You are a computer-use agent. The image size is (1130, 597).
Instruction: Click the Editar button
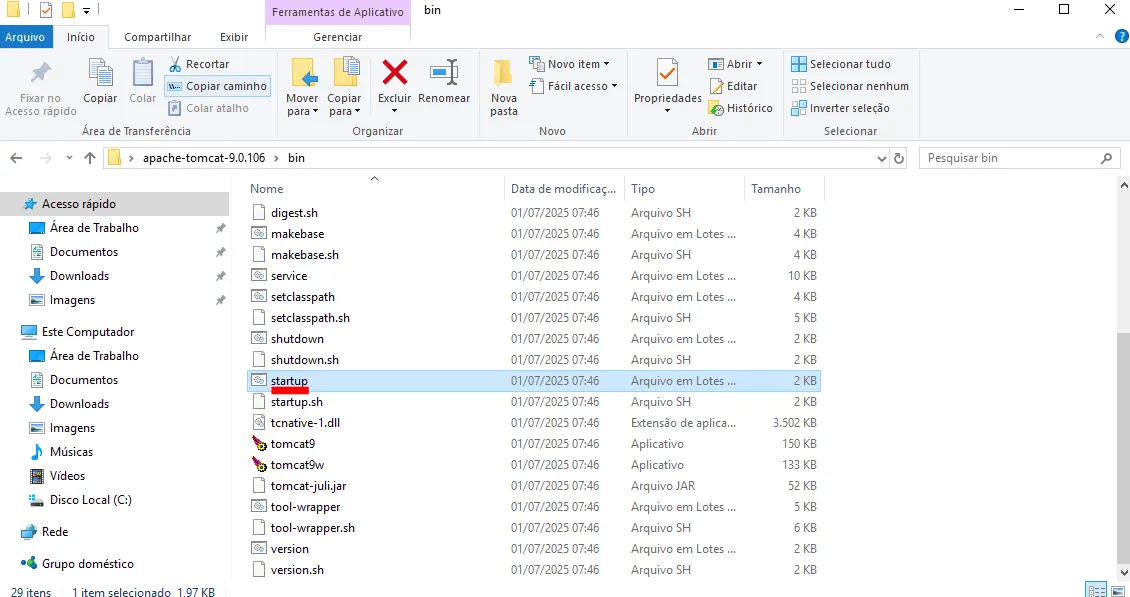pyautogui.click(x=733, y=86)
